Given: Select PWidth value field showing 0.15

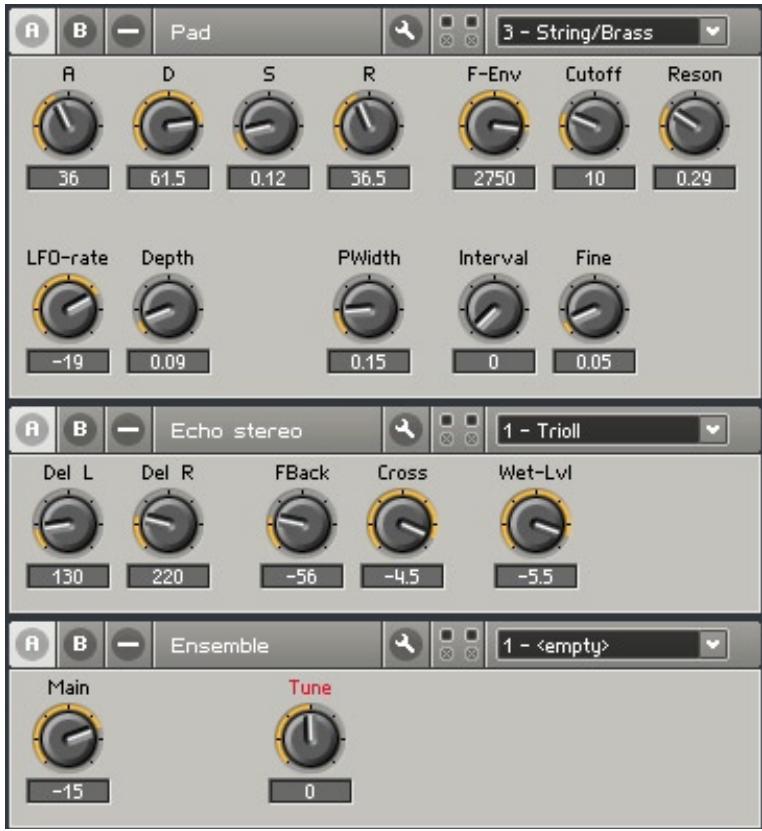Looking at the screenshot, I should point(369,362).
